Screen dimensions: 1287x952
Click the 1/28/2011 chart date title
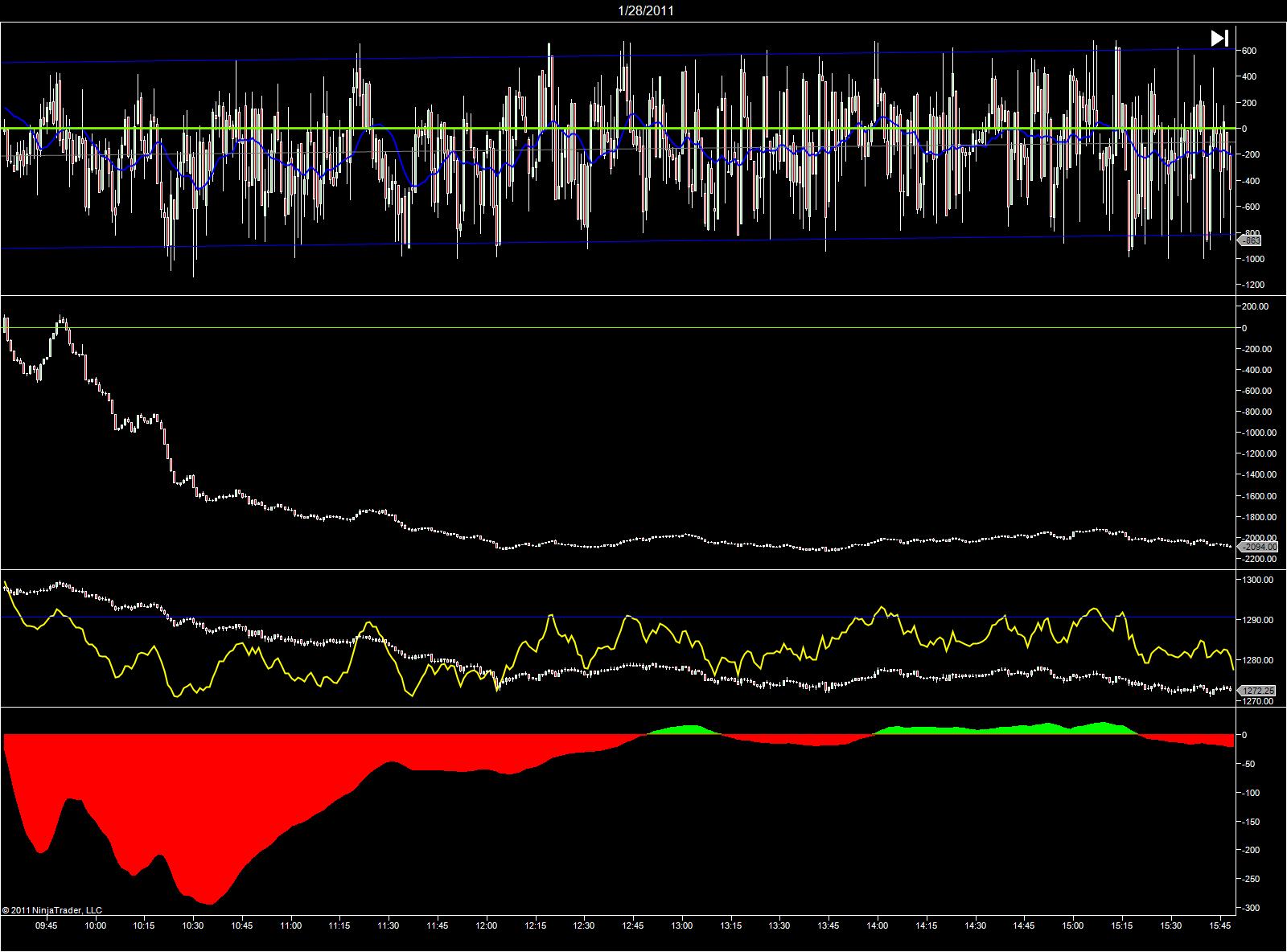[646, 10]
